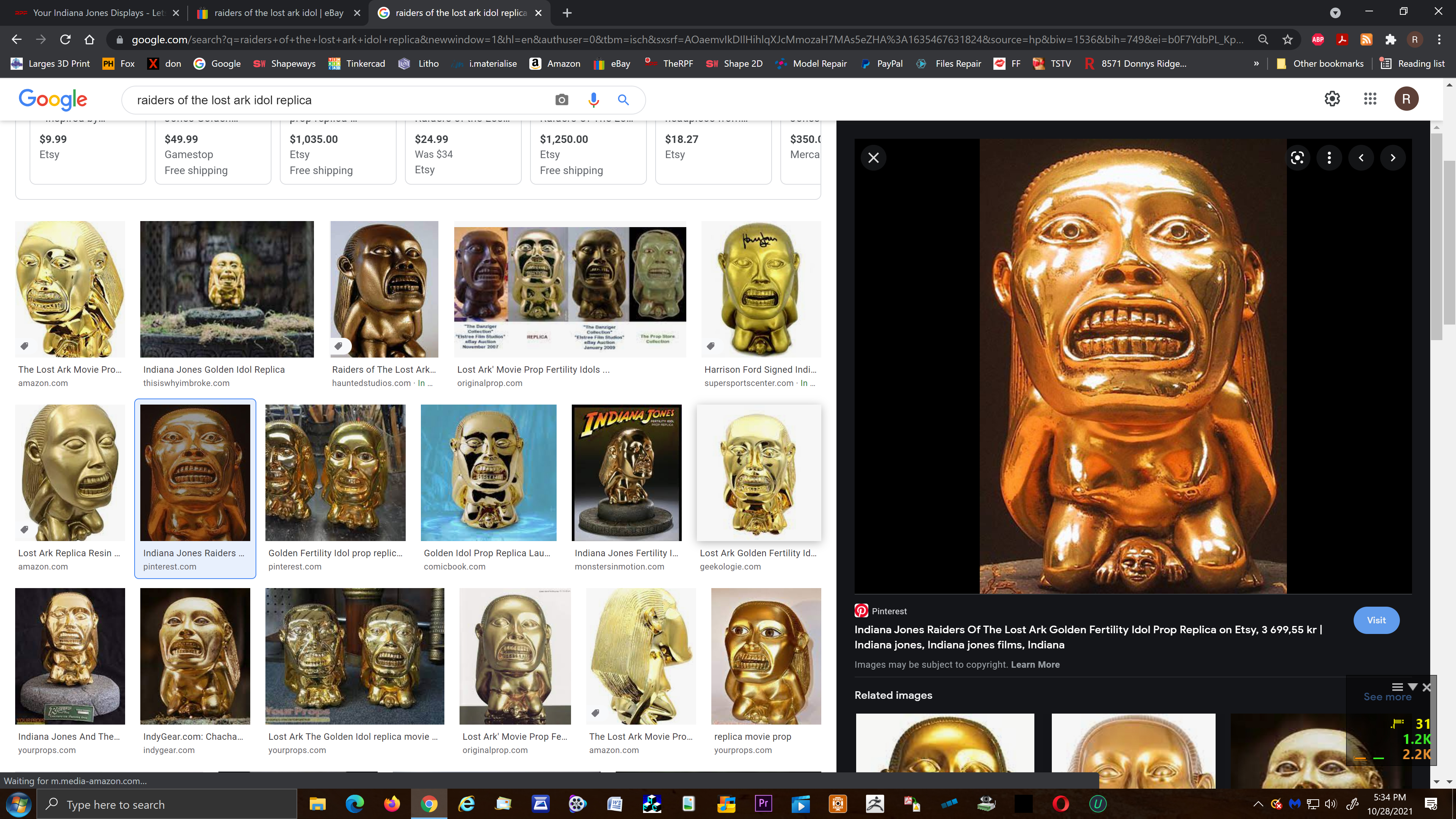The image size is (1456, 819).
Task: Click the Learn More copyright link
Action: click(1035, 665)
